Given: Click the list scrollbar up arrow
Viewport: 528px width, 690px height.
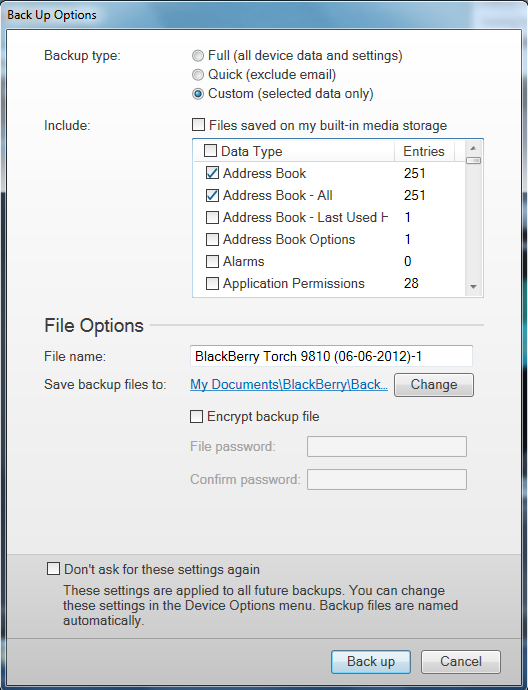Looking at the screenshot, I should 473,148.
